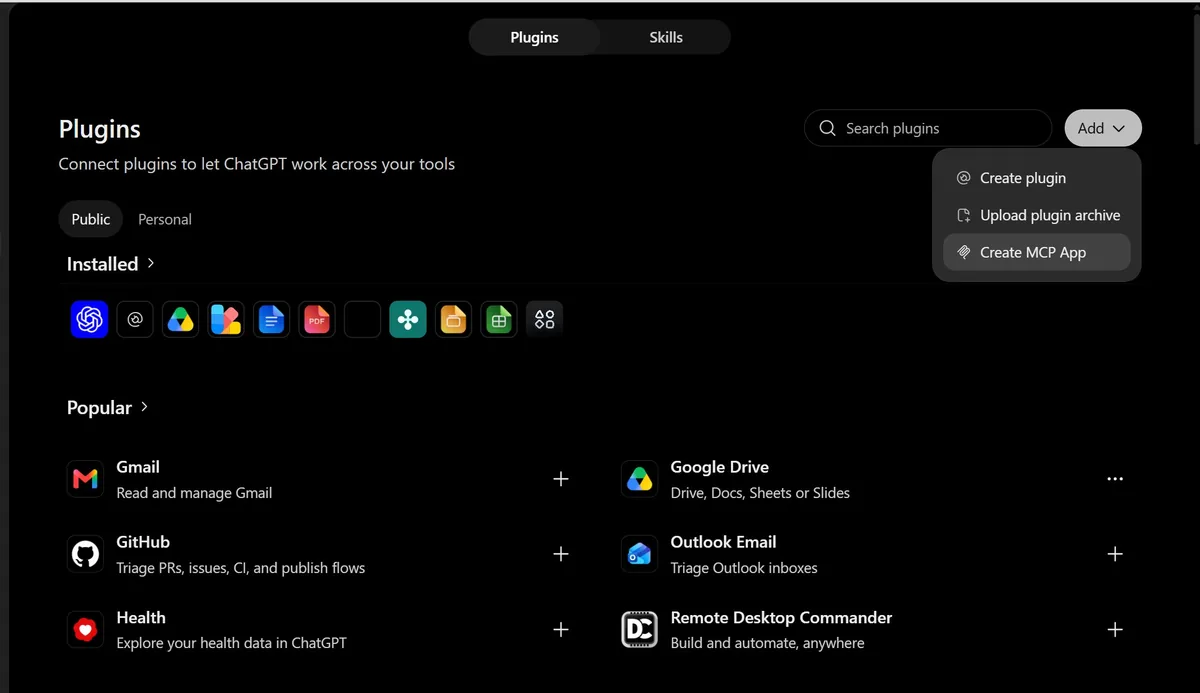Image resolution: width=1200 pixels, height=693 pixels.
Task: Click 'Connect plugins to let ChatGPT work' subtitle
Action: tap(257, 164)
